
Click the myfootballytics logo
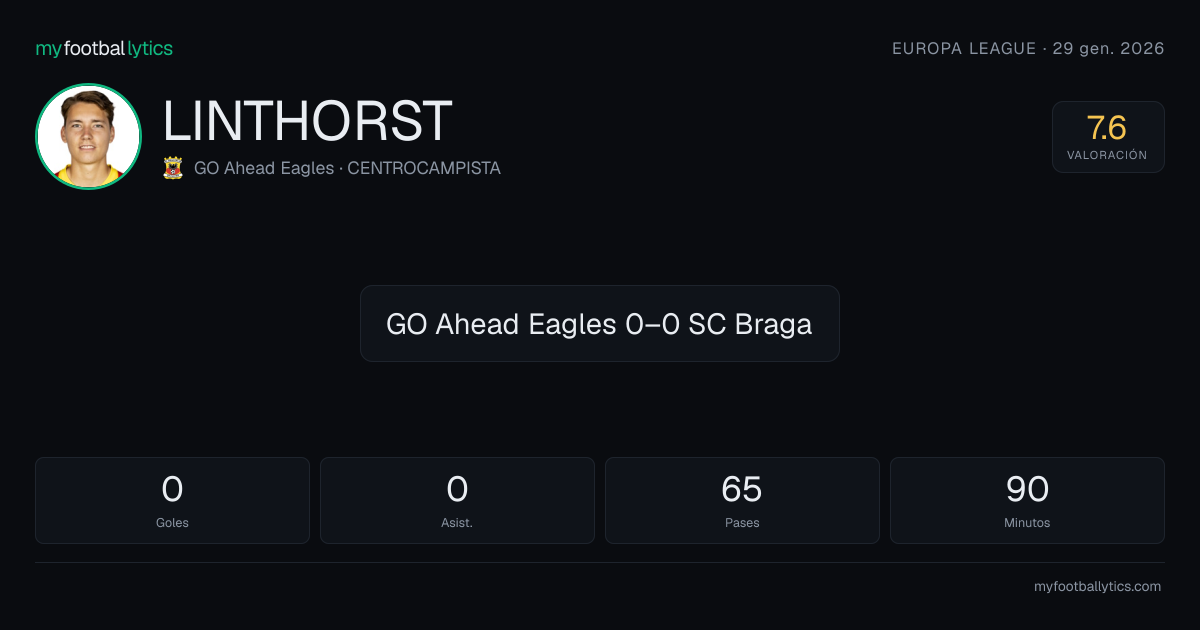[104, 48]
